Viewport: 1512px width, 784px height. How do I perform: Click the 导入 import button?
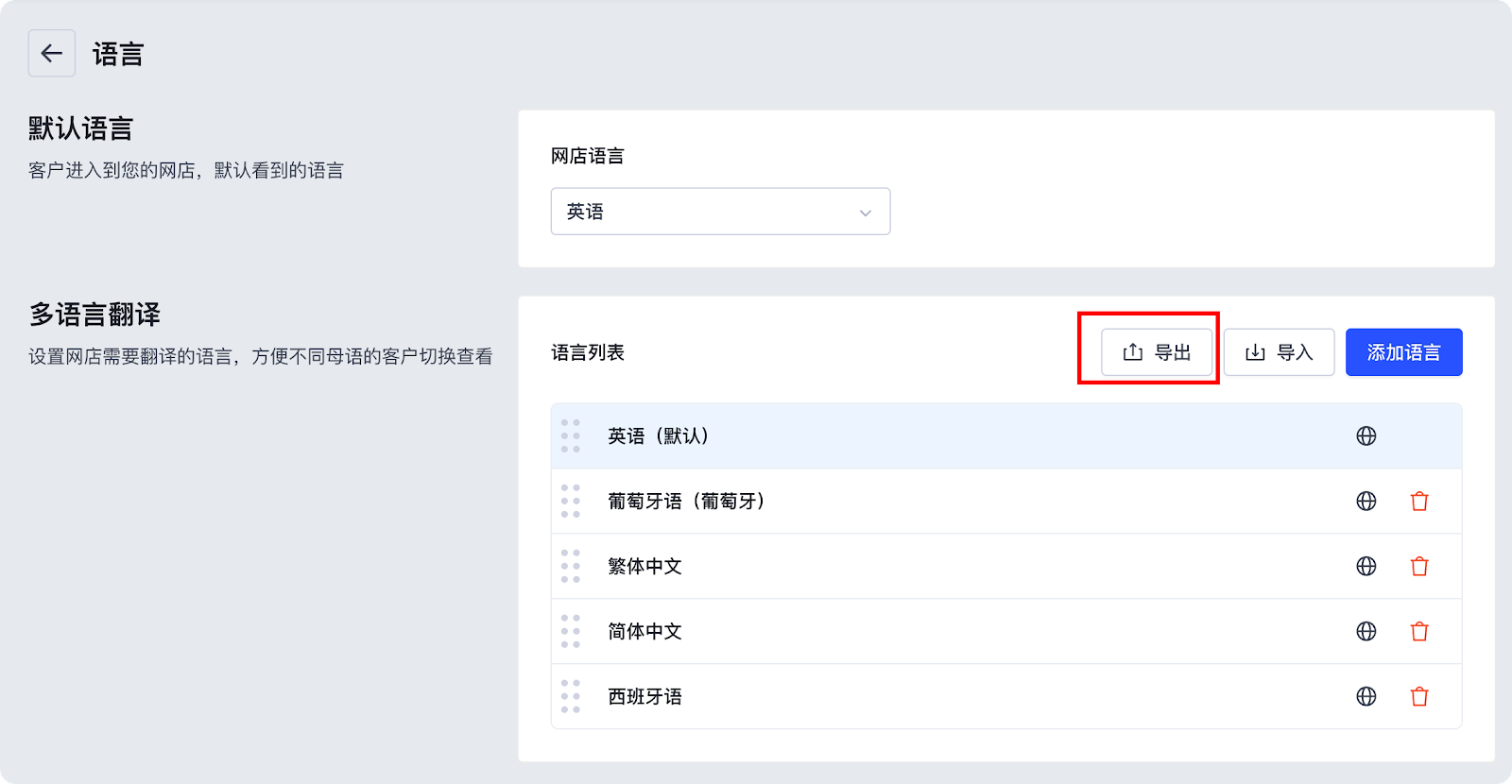(x=1279, y=352)
